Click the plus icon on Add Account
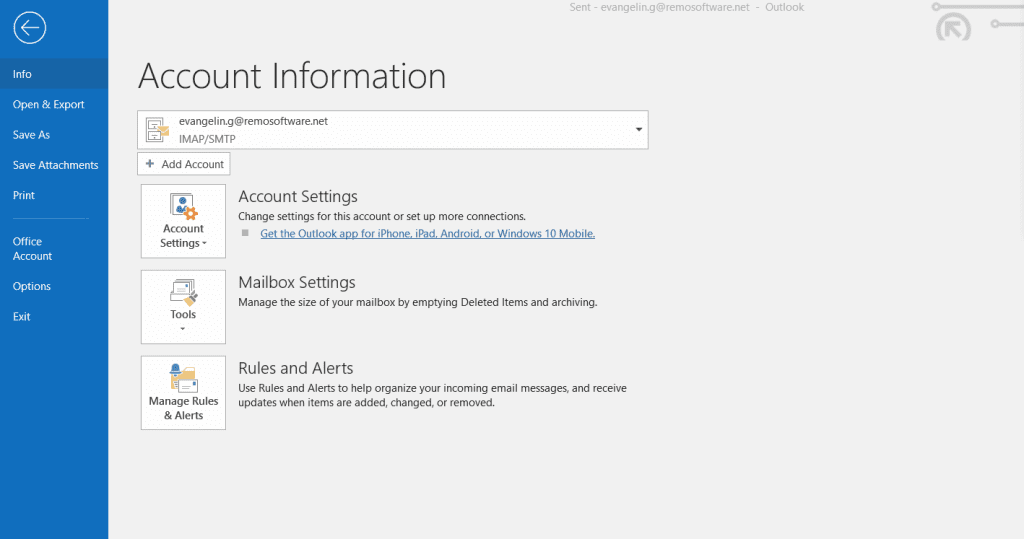Viewport: 1024px width, 539px height. 150,164
